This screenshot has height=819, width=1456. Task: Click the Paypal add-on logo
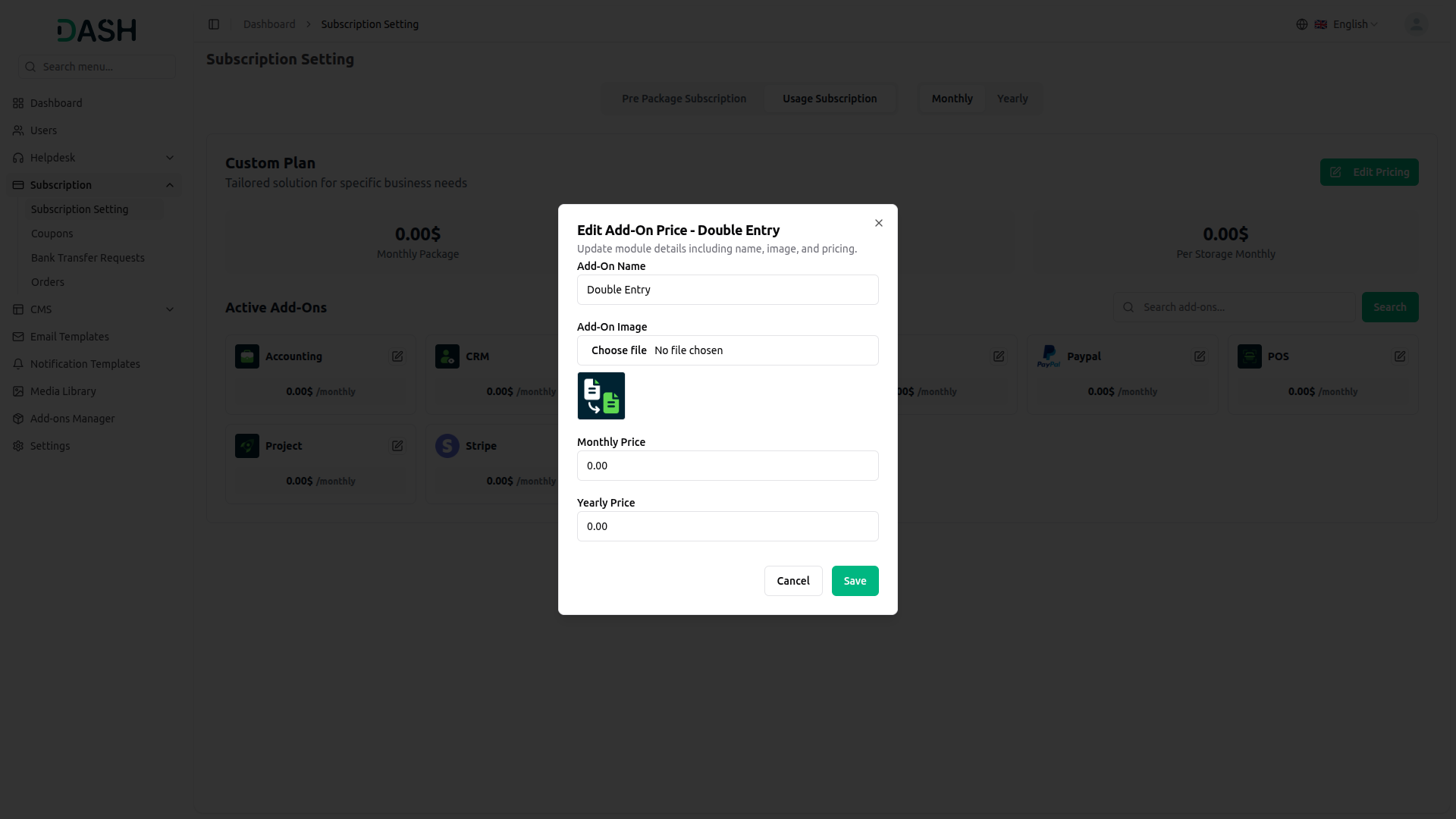(x=1049, y=356)
